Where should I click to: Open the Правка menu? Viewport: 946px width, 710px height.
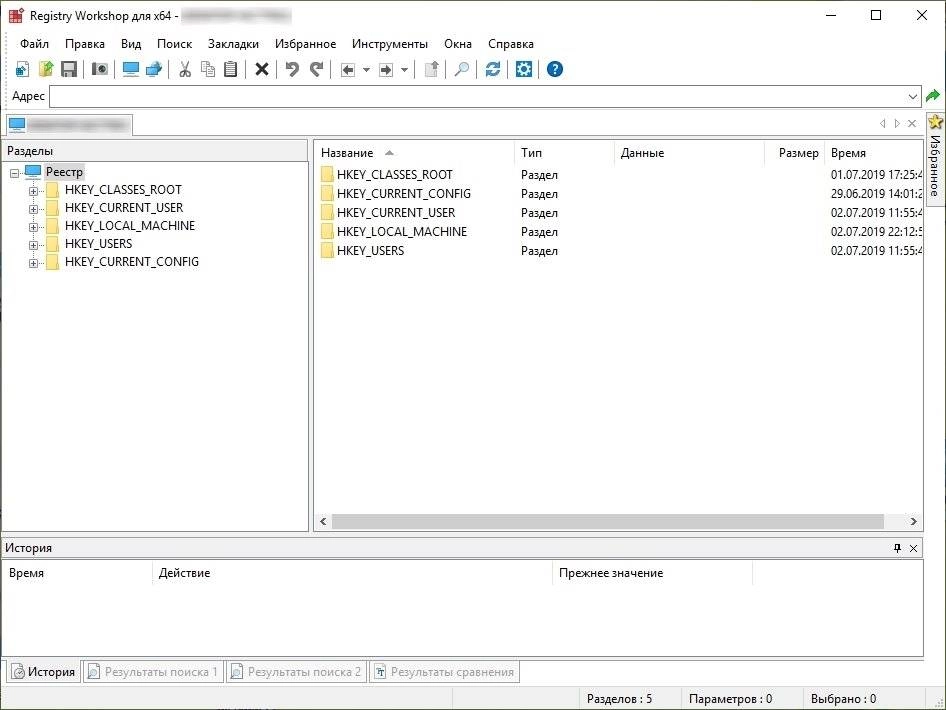click(84, 43)
